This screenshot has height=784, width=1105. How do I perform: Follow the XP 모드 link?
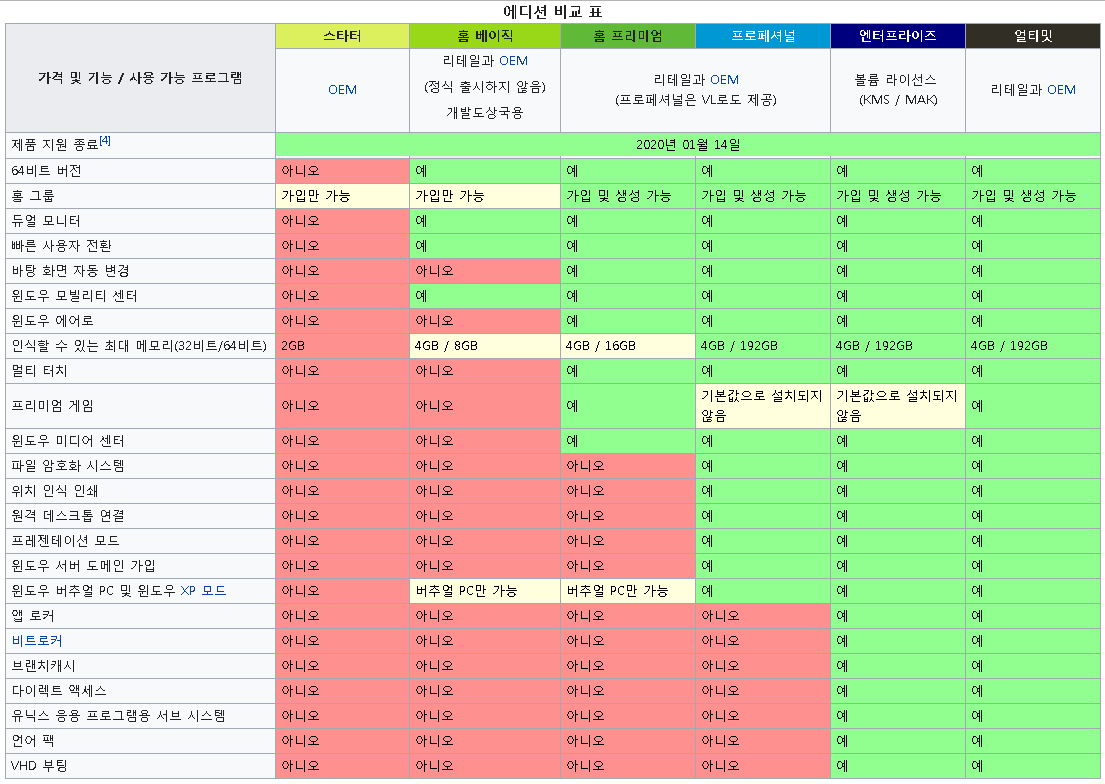[x=203, y=591]
